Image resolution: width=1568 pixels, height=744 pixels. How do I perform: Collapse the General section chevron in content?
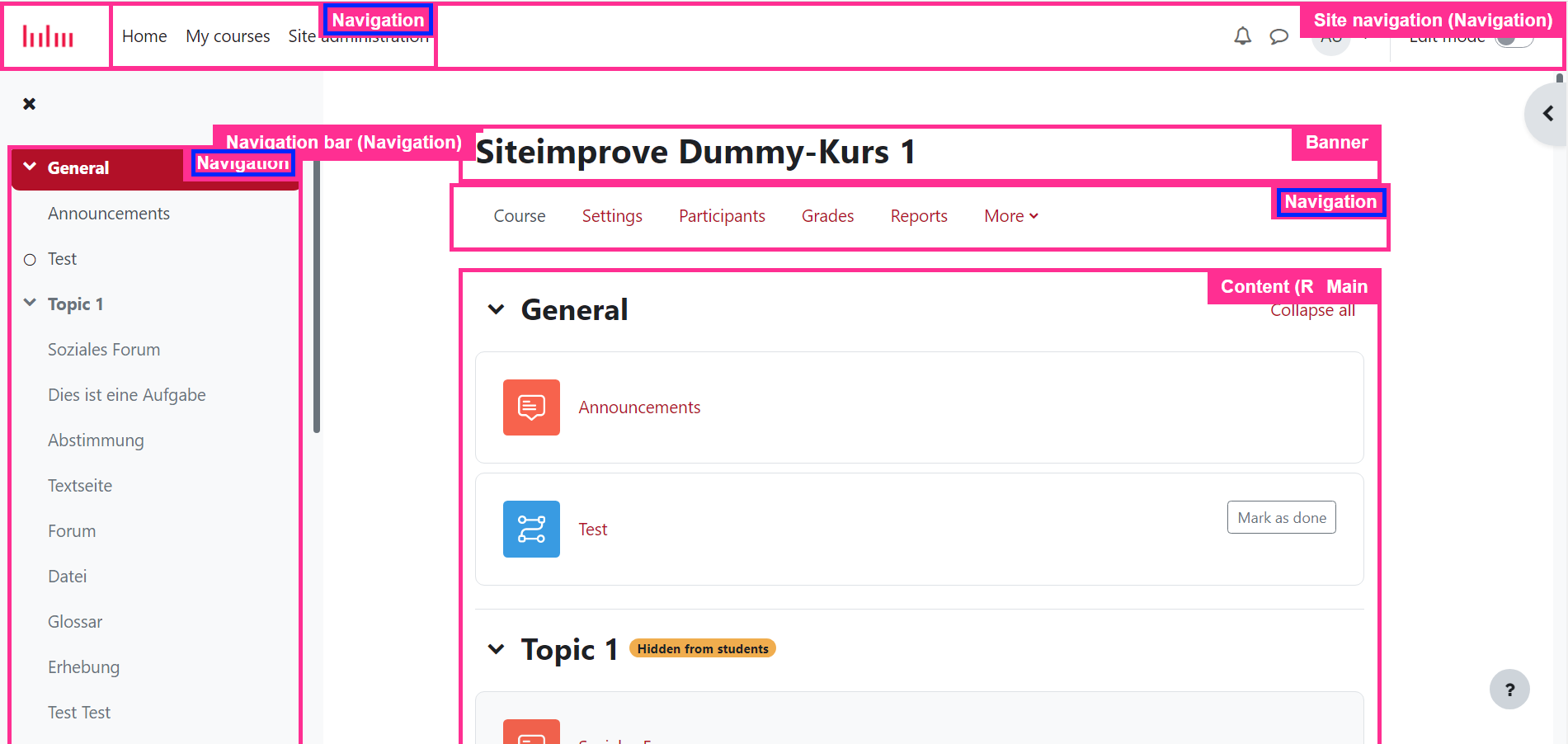point(496,309)
